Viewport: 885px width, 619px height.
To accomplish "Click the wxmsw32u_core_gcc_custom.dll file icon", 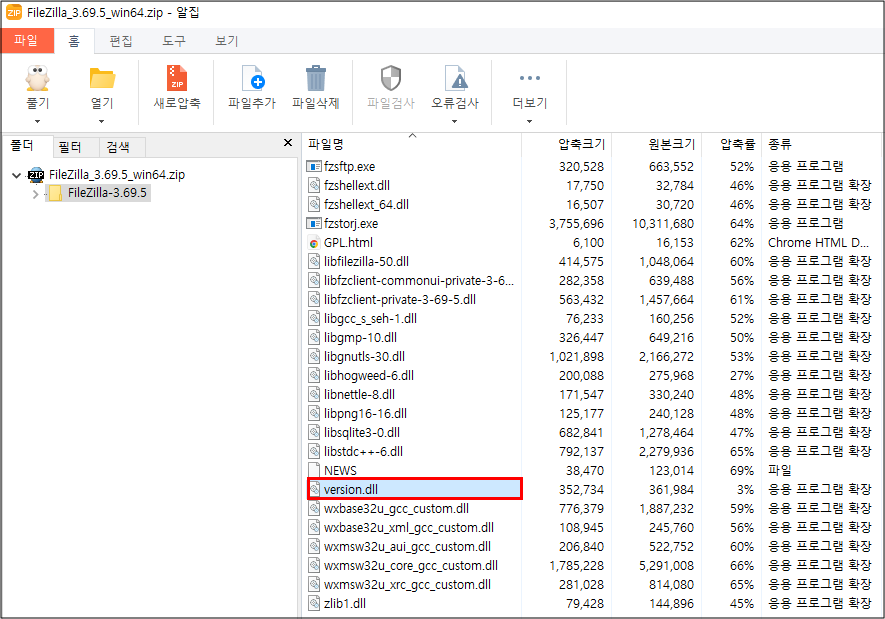I will pos(314,565).
